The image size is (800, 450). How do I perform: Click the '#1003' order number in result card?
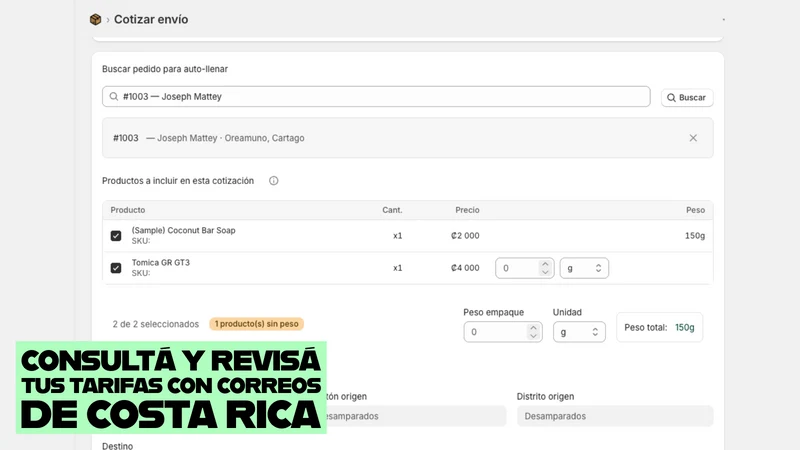click(x=126, y=138)
